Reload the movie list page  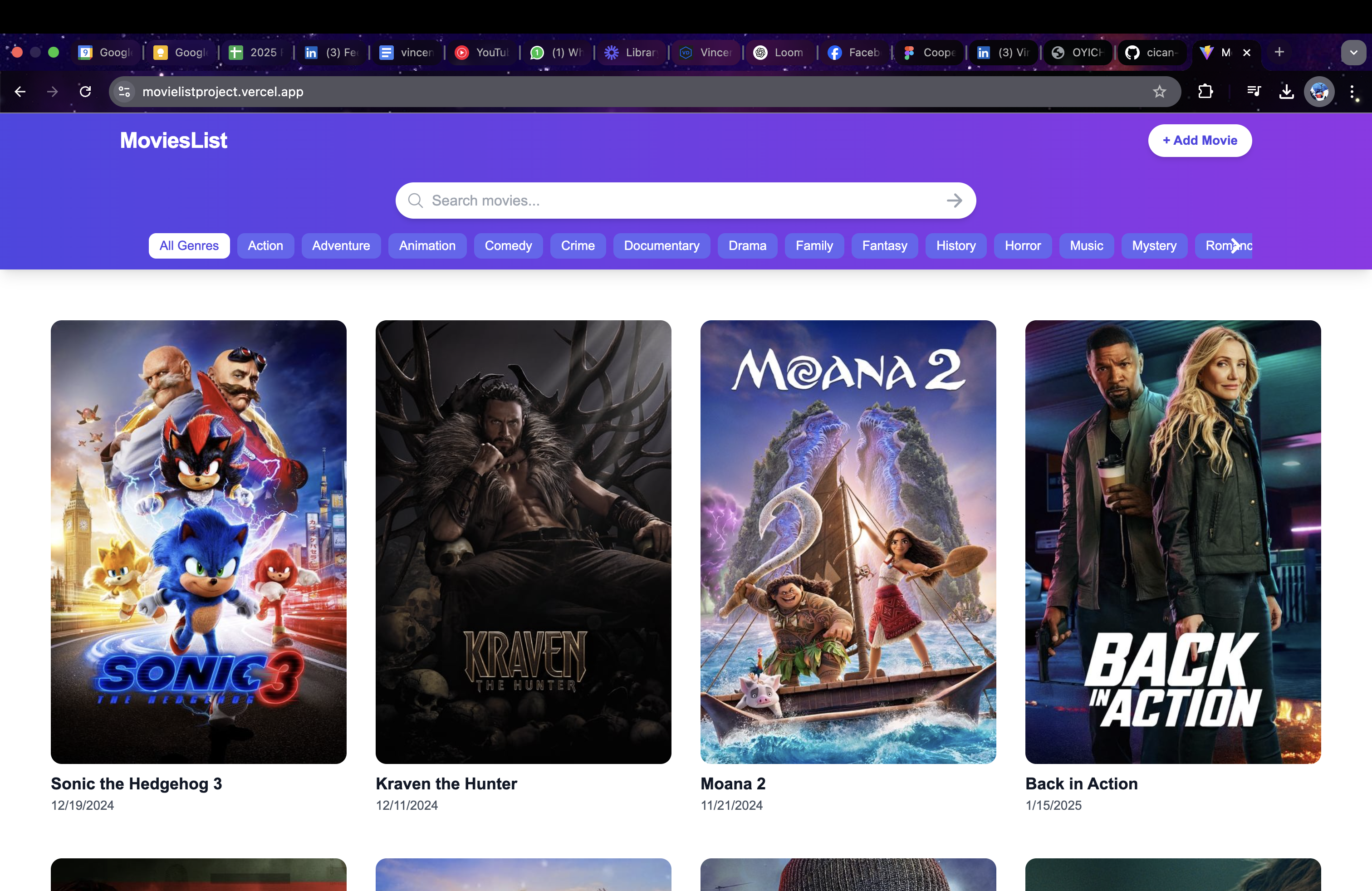click(x=85, y=92)
